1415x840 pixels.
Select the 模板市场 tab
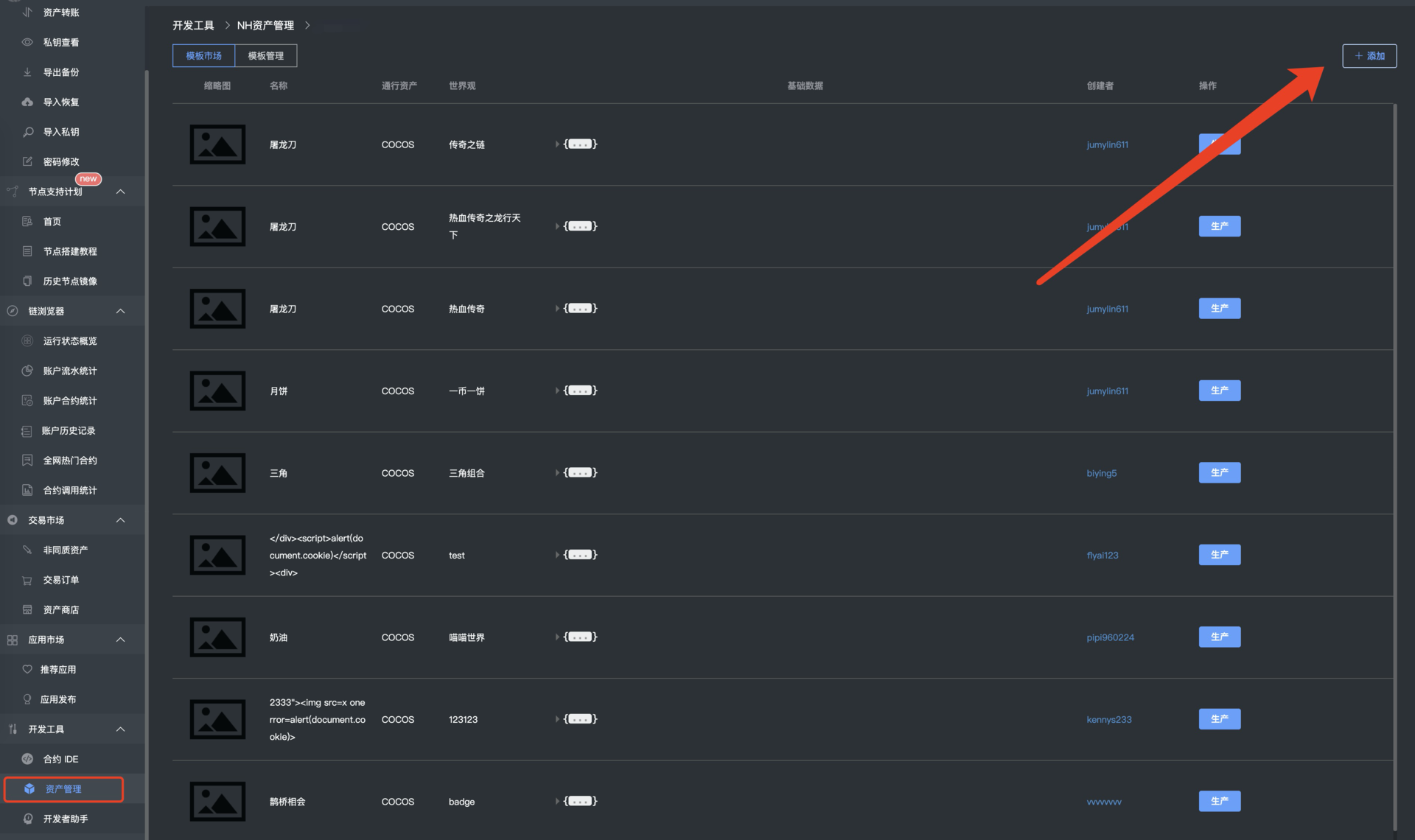pos(203,56)
